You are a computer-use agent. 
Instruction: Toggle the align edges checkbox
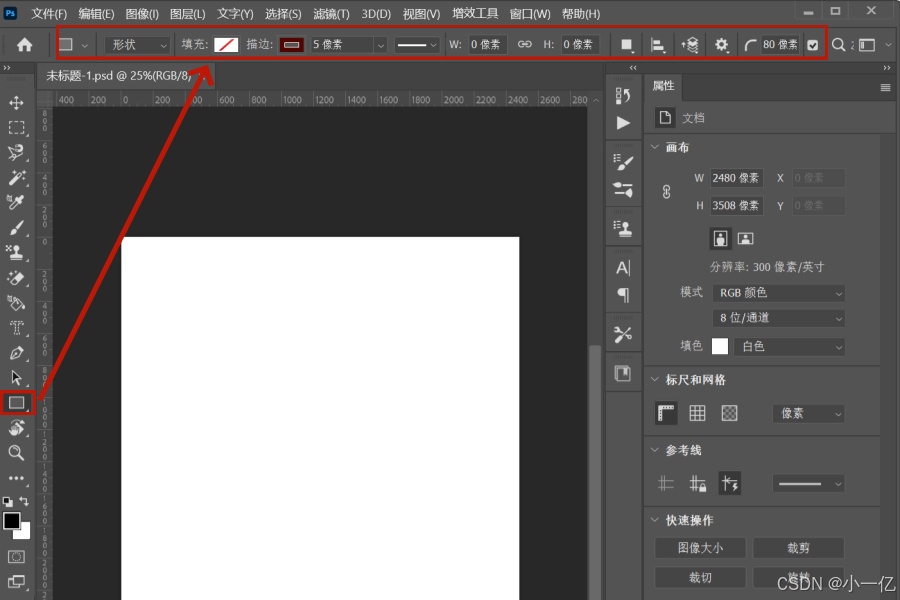813,45
